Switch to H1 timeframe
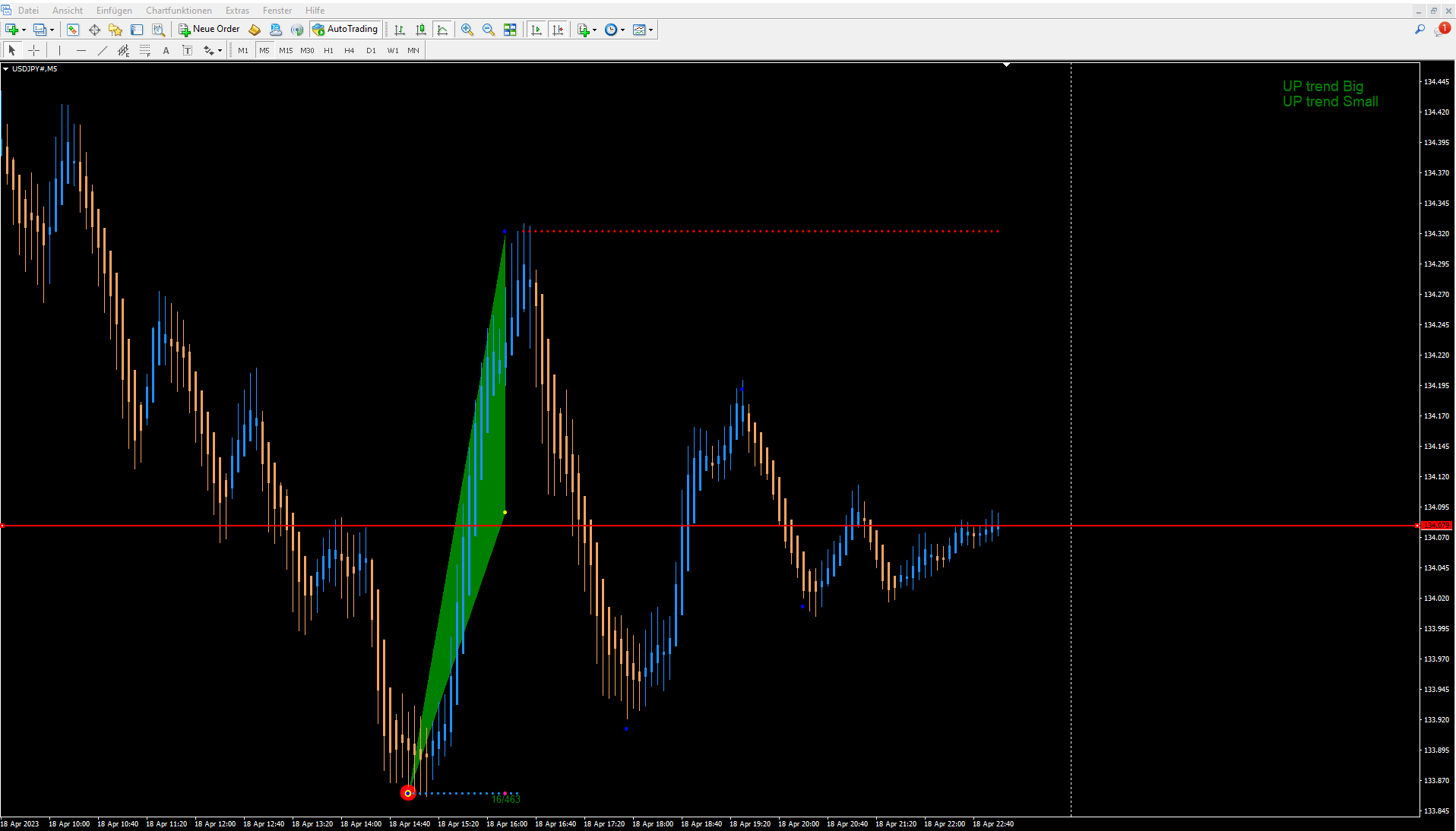This screenshot has height=831, width=1456. pos(328,50)
